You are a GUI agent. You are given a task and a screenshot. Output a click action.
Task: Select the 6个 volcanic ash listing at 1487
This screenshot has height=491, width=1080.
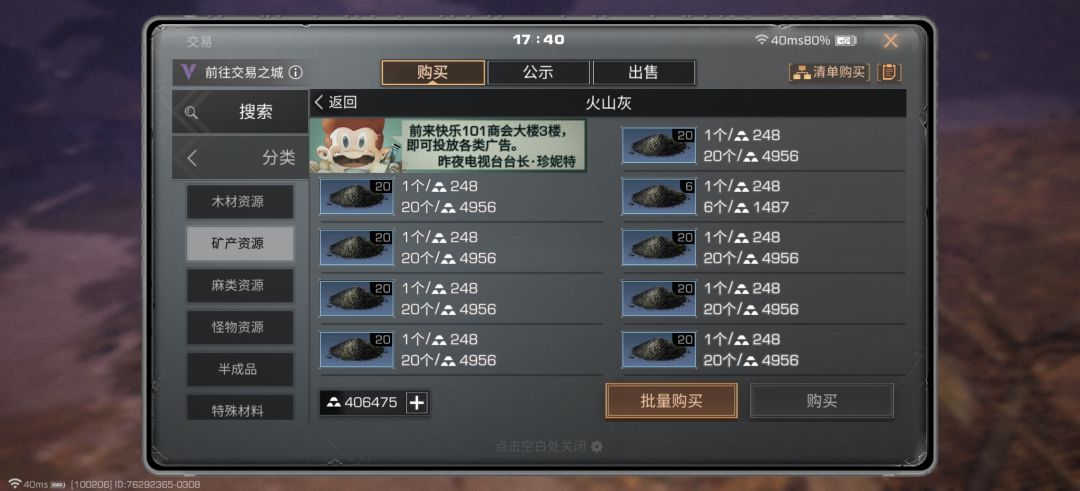tap(763, 196)
